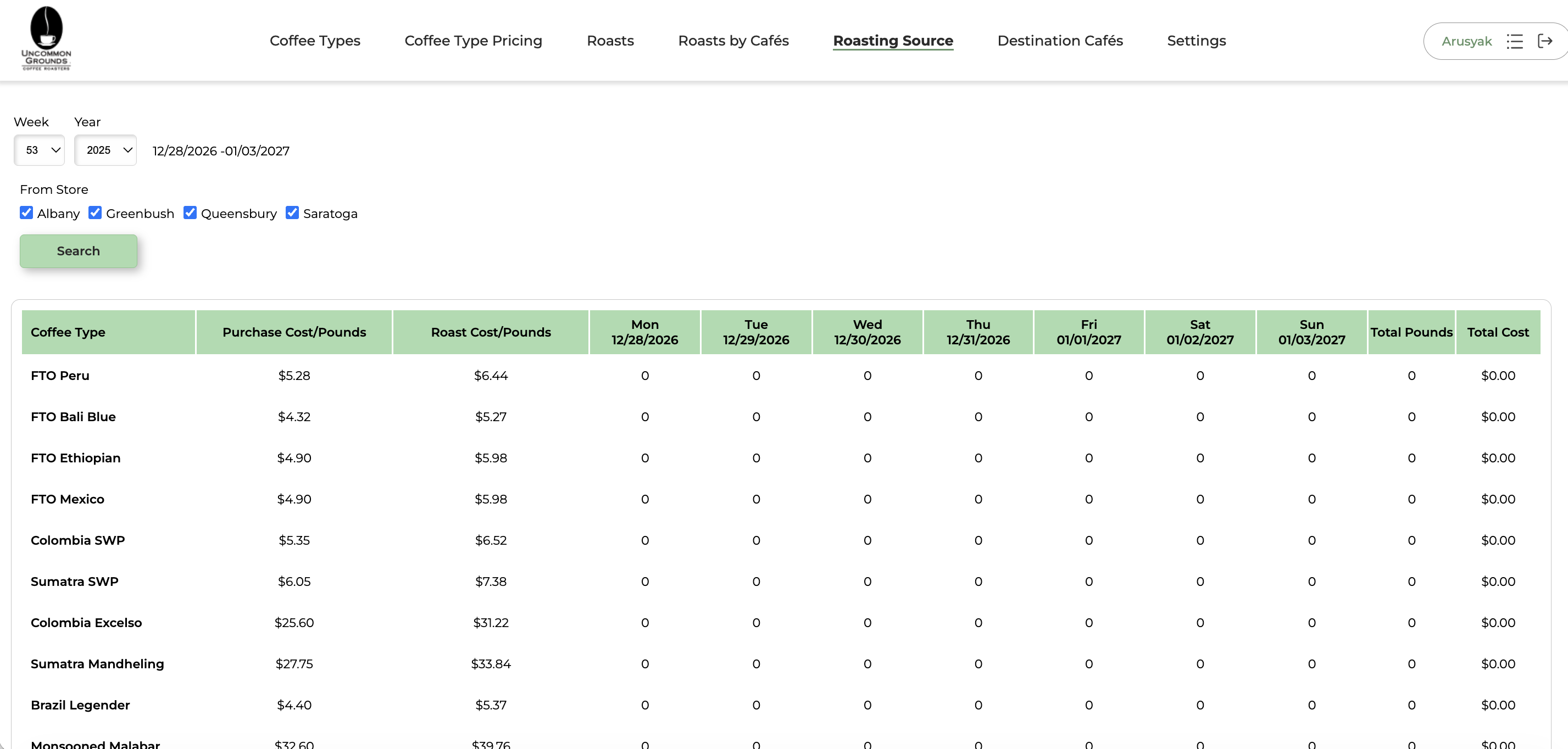Select the Roasting Source tab
This screenshot has width=1568, height=749.
pos(893,41)
